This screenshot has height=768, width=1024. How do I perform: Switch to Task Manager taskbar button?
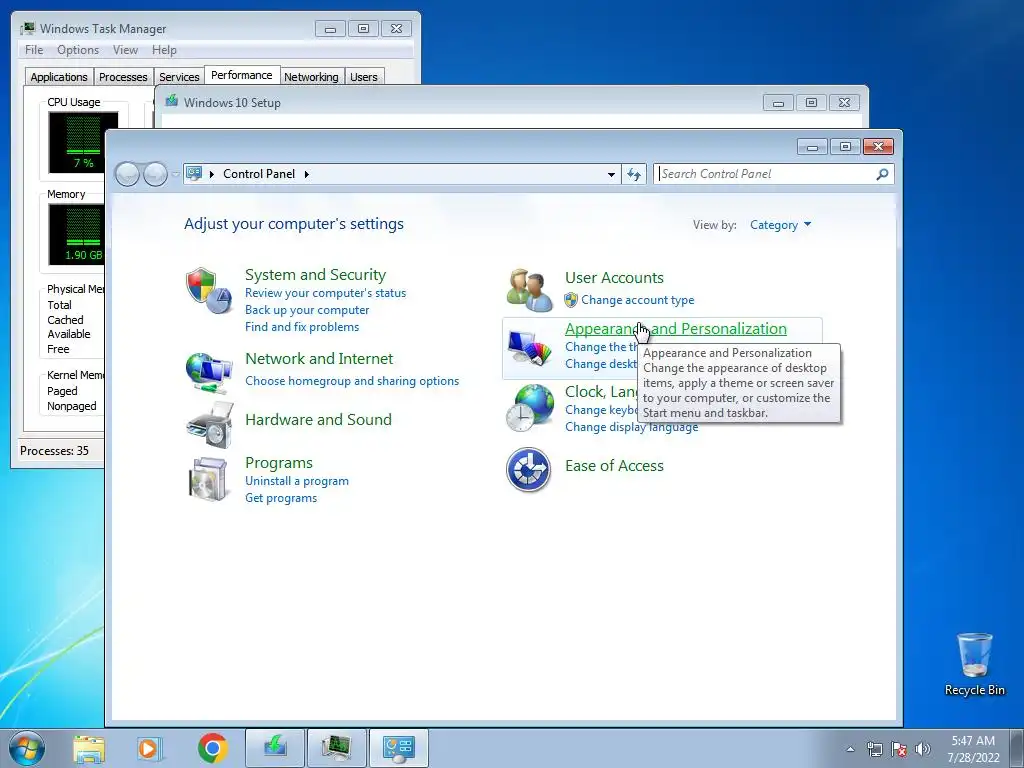[337, 748]
